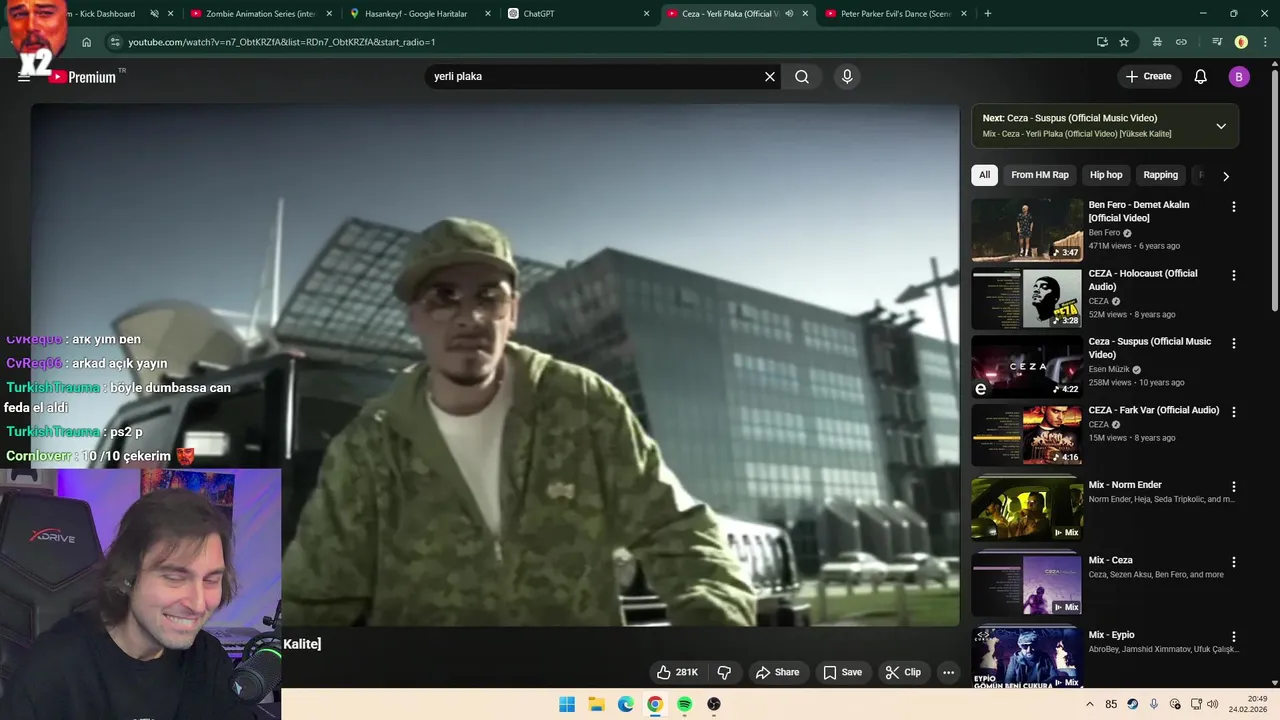Open Spotify from taskbar
The image size is (1280, 720).
coord(684,704)
